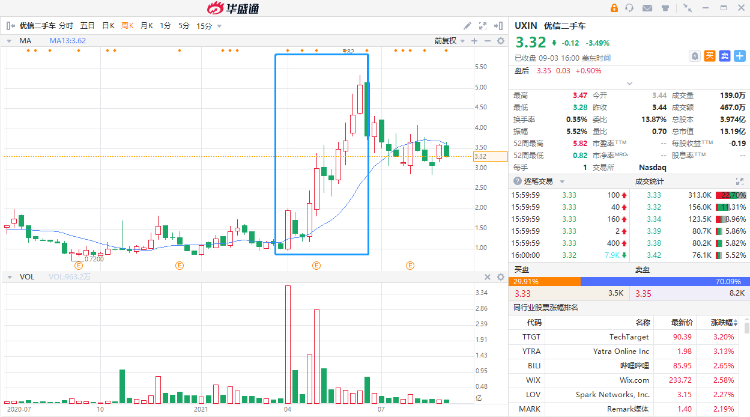Image resolution: width=750 pixels, height=417 pixels.
Task: Set a price alert with bell icon
Action: 695,56
